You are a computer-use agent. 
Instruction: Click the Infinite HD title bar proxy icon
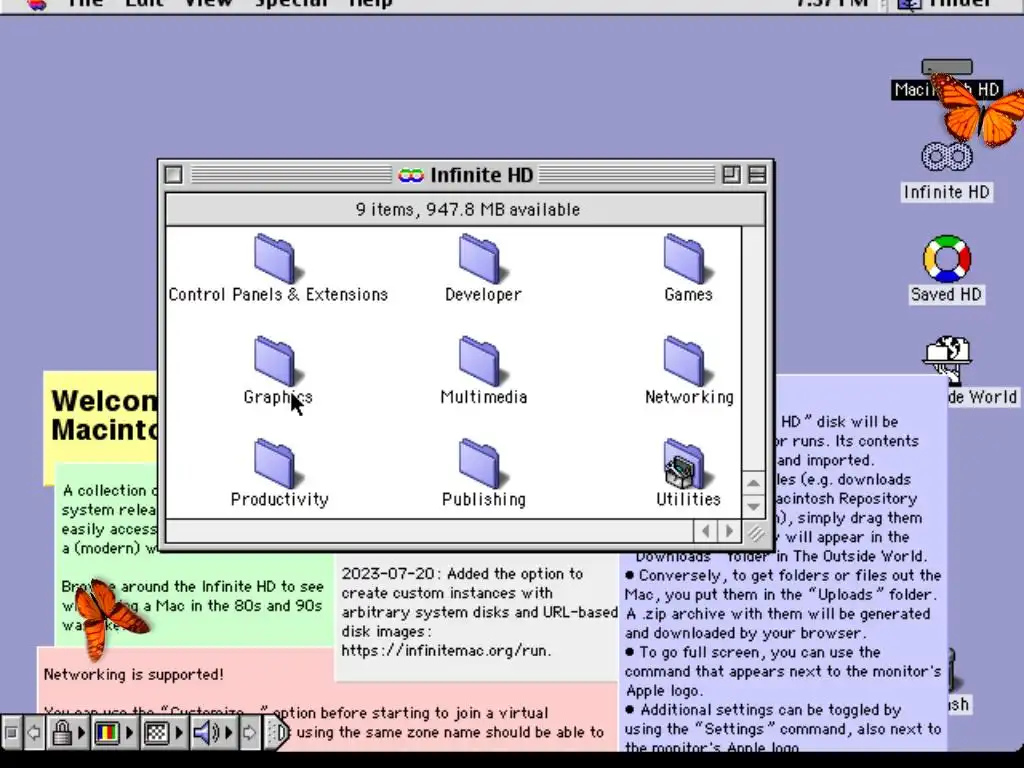(x=411, y=175)
